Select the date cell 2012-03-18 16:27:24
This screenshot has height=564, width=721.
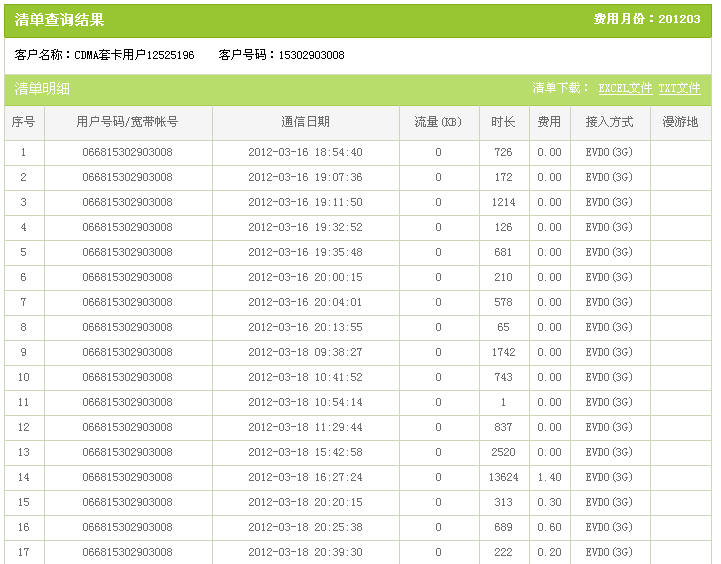pos(305,477)
